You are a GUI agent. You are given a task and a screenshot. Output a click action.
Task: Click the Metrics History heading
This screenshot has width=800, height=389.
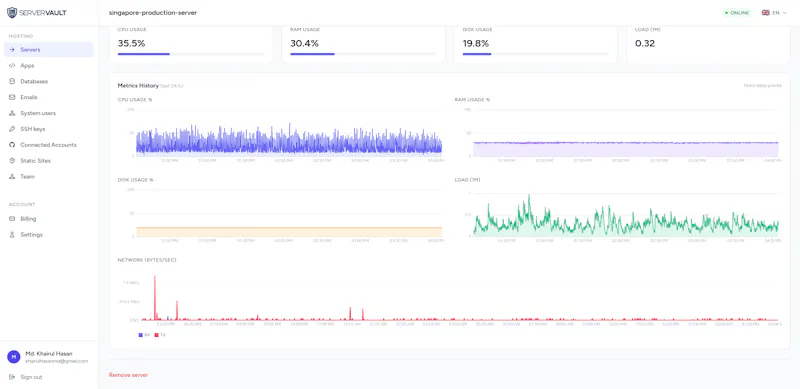(138, 85)
